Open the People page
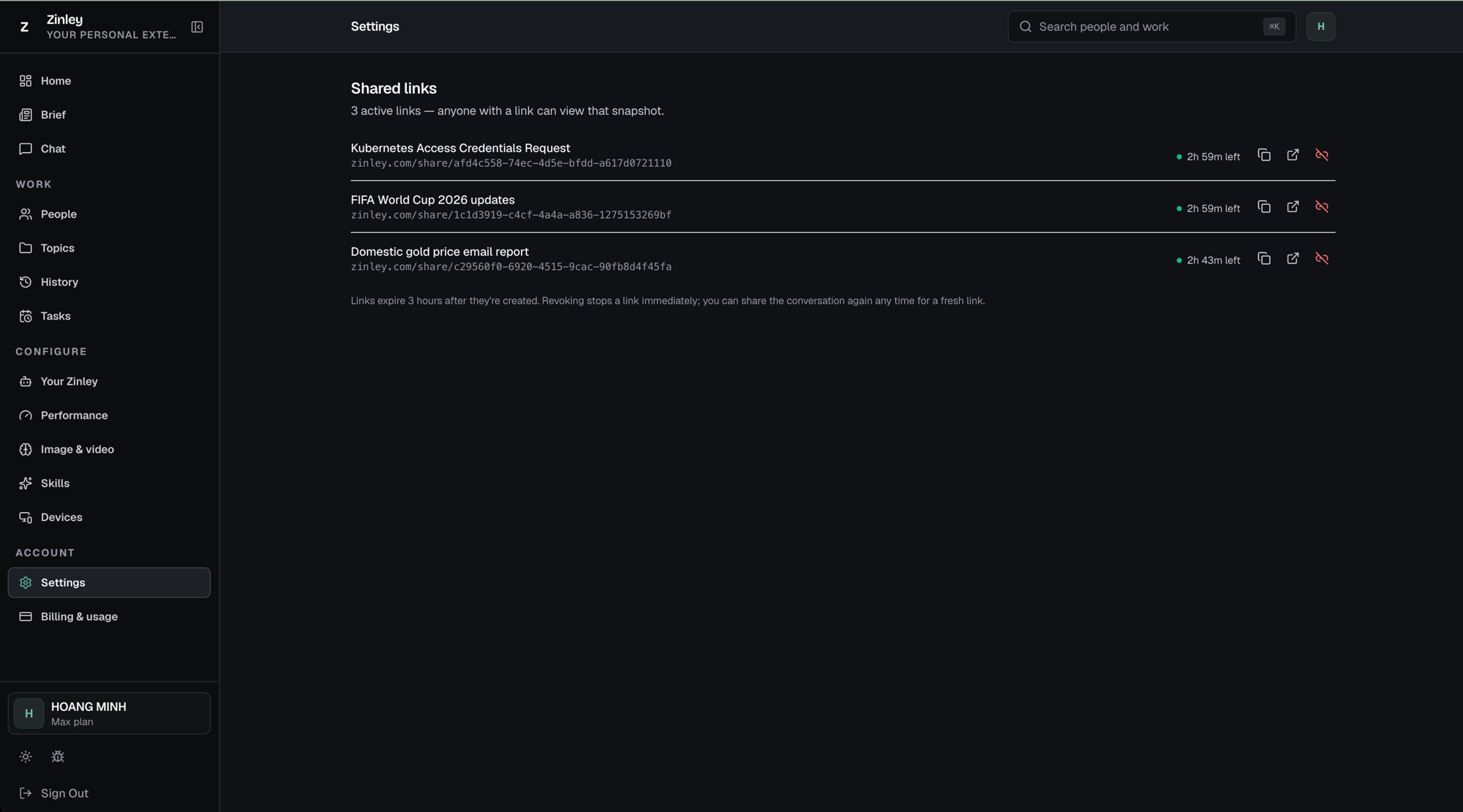 (x=109, y=214)
